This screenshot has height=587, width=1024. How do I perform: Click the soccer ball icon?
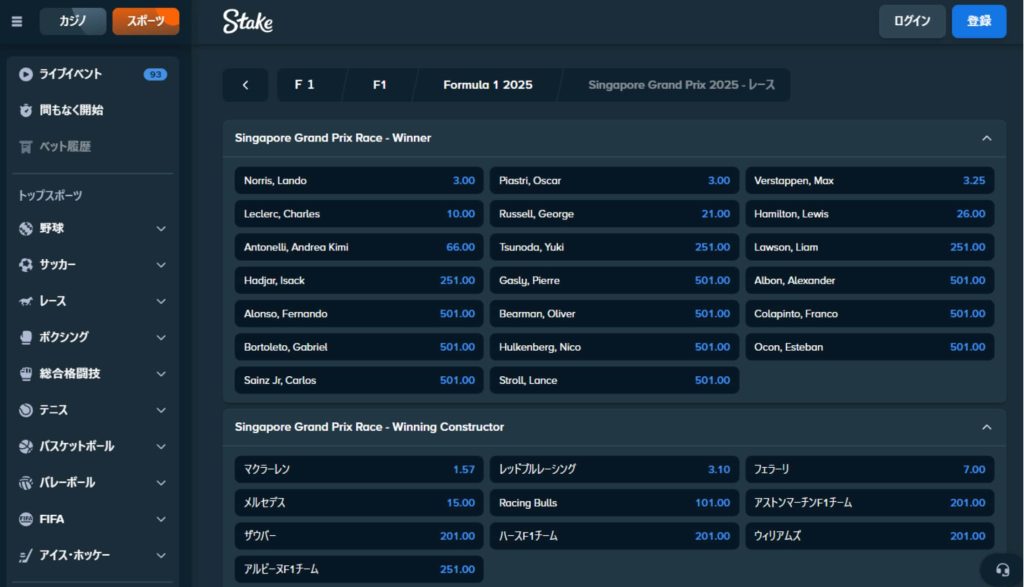tap(25, 265)
